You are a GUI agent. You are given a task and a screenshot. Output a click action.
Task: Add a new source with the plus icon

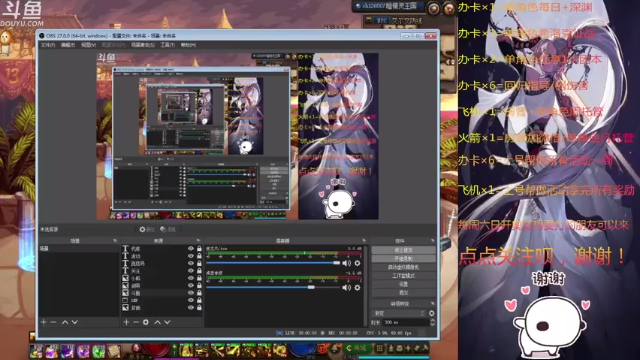(x=126, y=322)
